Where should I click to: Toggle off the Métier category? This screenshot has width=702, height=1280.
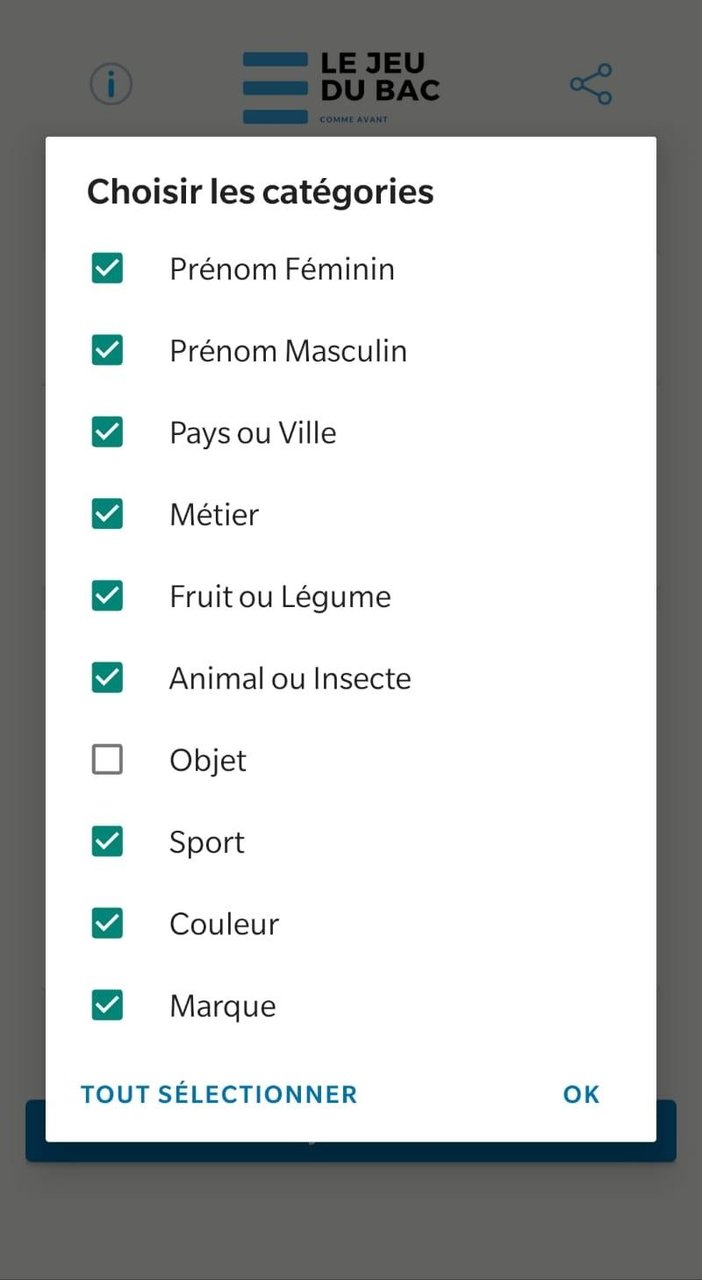pyautogui.click(x=107, y=514)
